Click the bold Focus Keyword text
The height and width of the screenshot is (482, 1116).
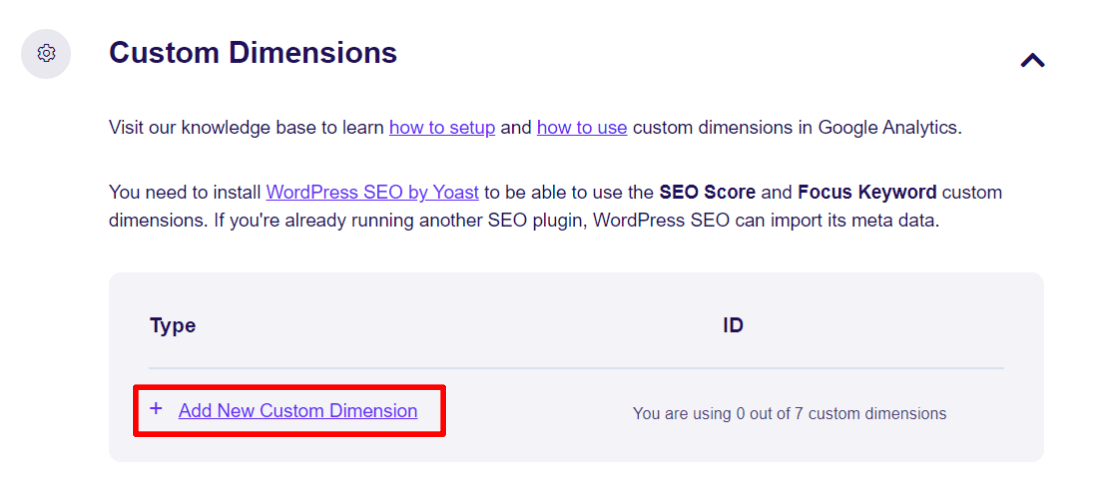868,192
